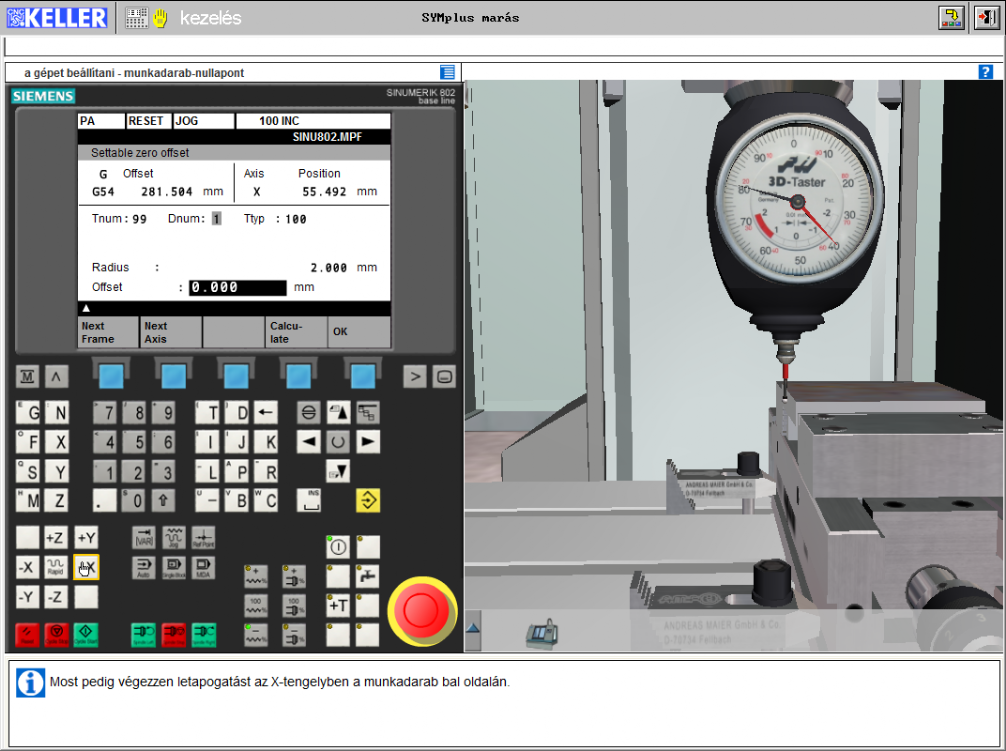Screen dimensions: 1006x751
Task: Click the shift up-arrow key
Action: (x=163, y=500)
